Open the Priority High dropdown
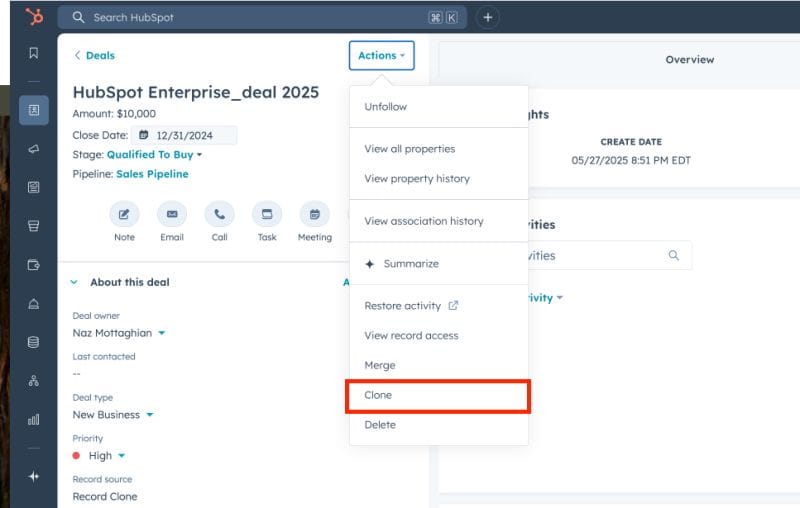This screenshot has height=508, width=800. click(x=99, y=455)
